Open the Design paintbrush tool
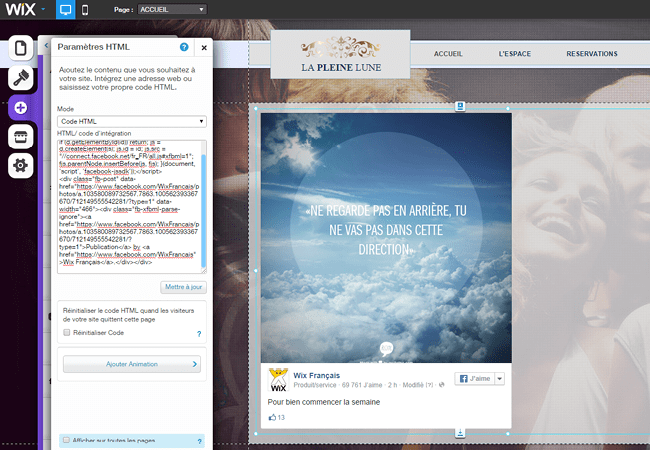The width and height of the screenshot is (650, 450). pos(21,78)
